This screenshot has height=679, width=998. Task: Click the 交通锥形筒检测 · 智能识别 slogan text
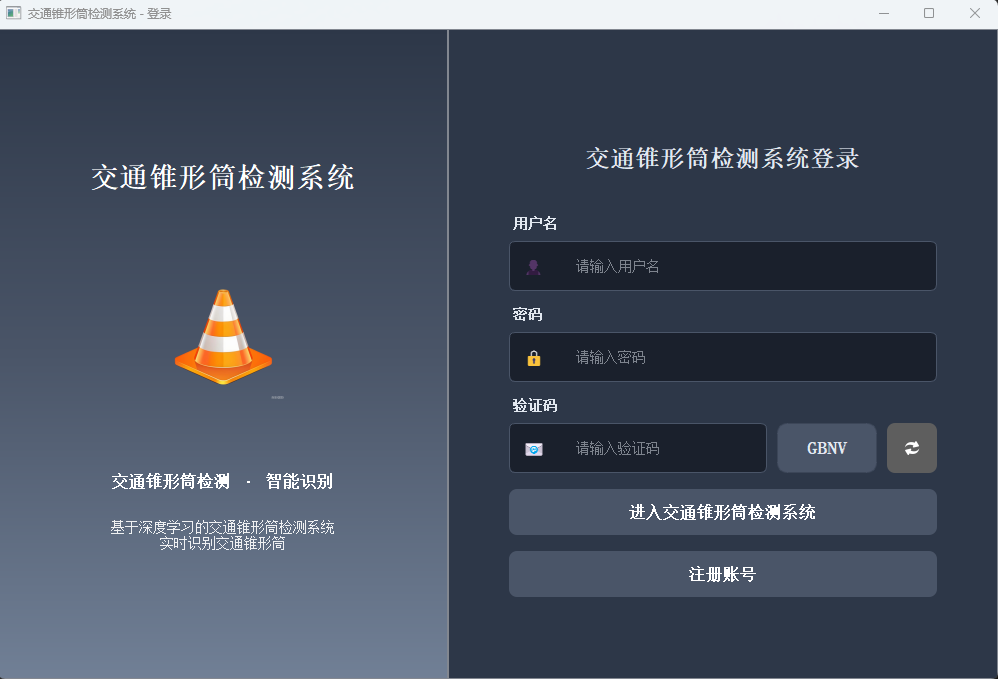click(223, 480)
